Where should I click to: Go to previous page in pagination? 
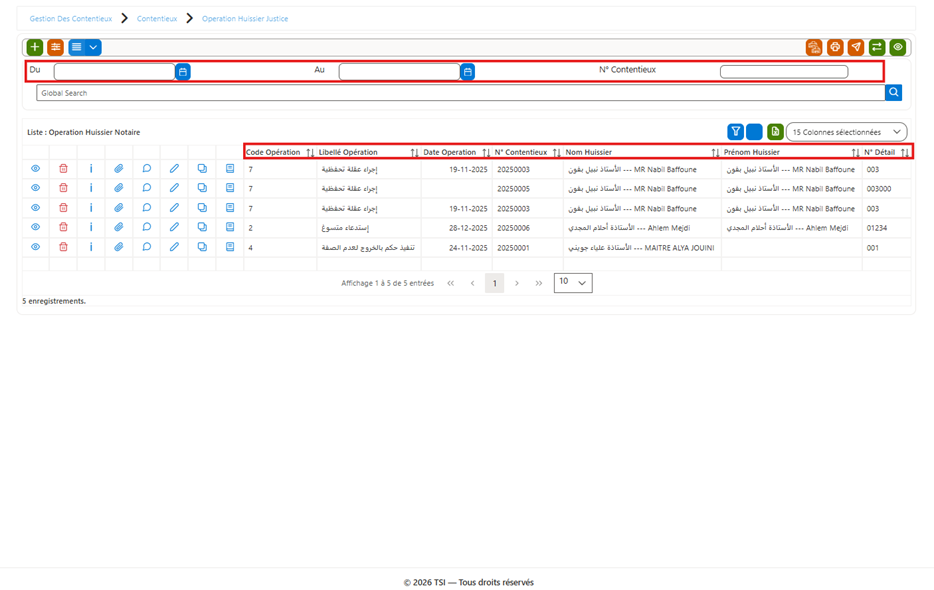(472, 283)
